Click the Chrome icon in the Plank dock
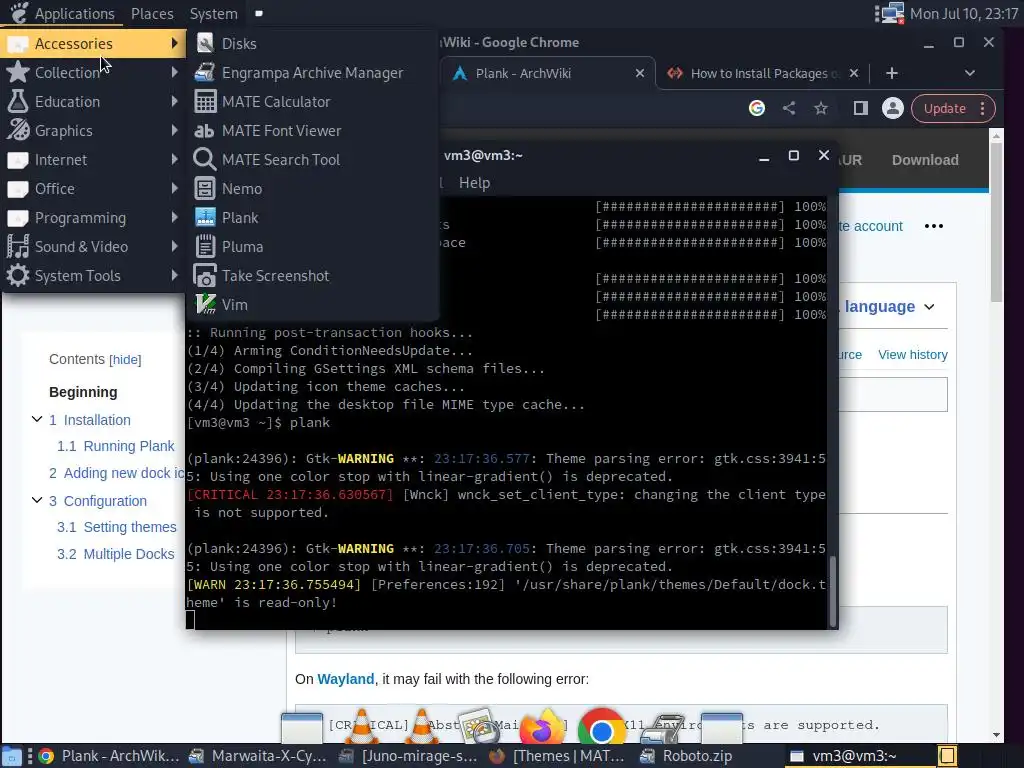1024x768 pixels. click(x=601, y=727)
